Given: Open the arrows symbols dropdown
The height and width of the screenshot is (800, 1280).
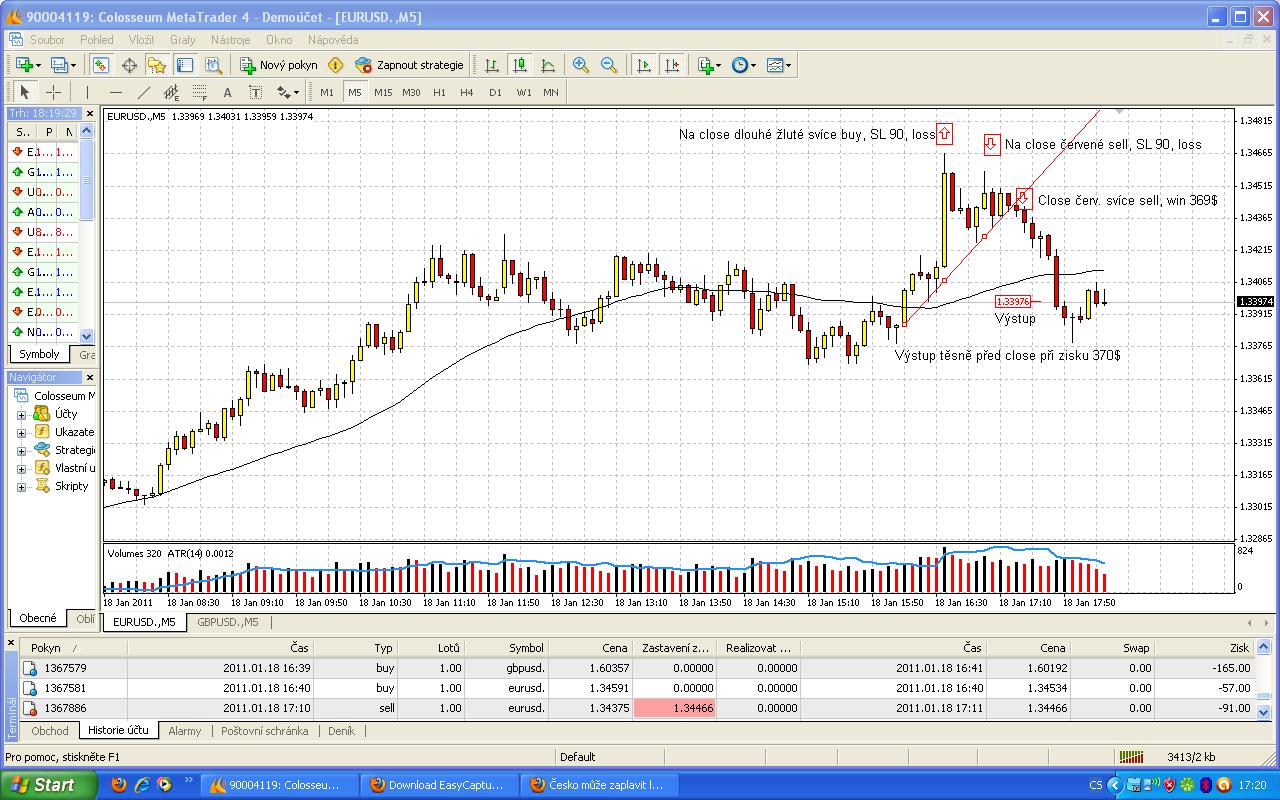Looking at the screenshot, I should pyautogui.click(x=287, y=92).
